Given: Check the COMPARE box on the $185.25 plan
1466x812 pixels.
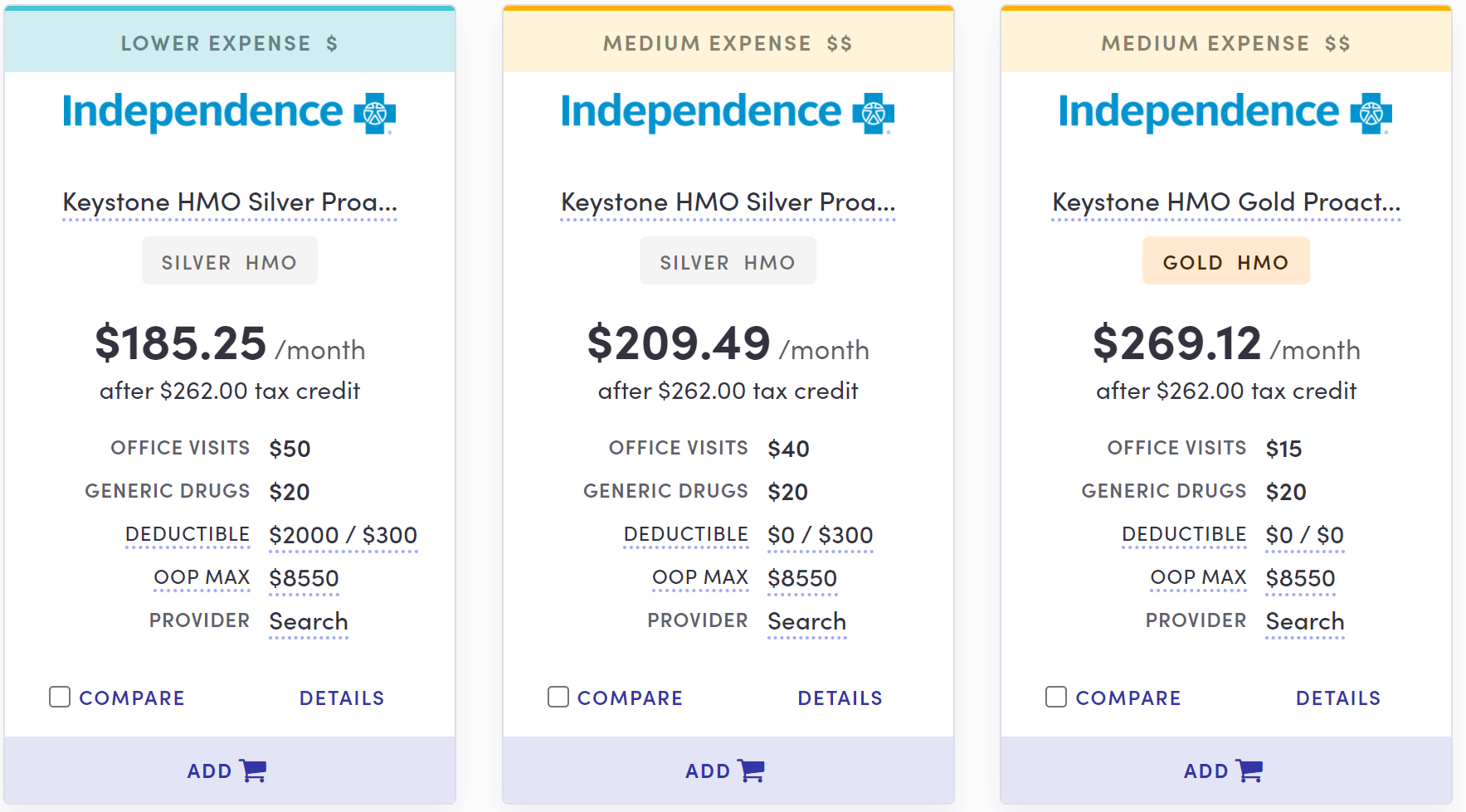Looking at the screenshot, I should [59, 697].
